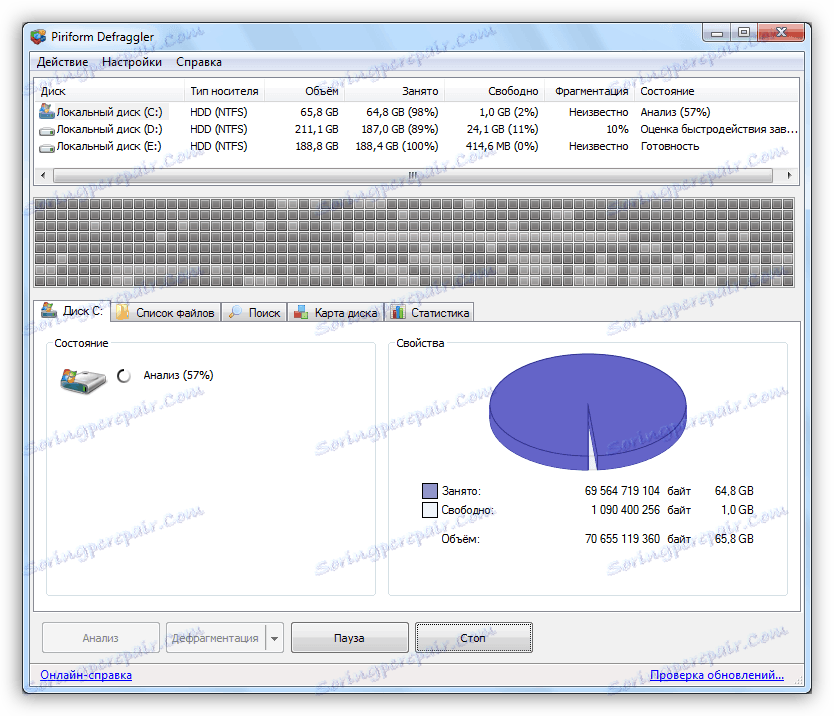Click the '414,6 MB (0%)' free space cell
The width and height of the screenshot is (834, 716).
[x=502, y=146]
